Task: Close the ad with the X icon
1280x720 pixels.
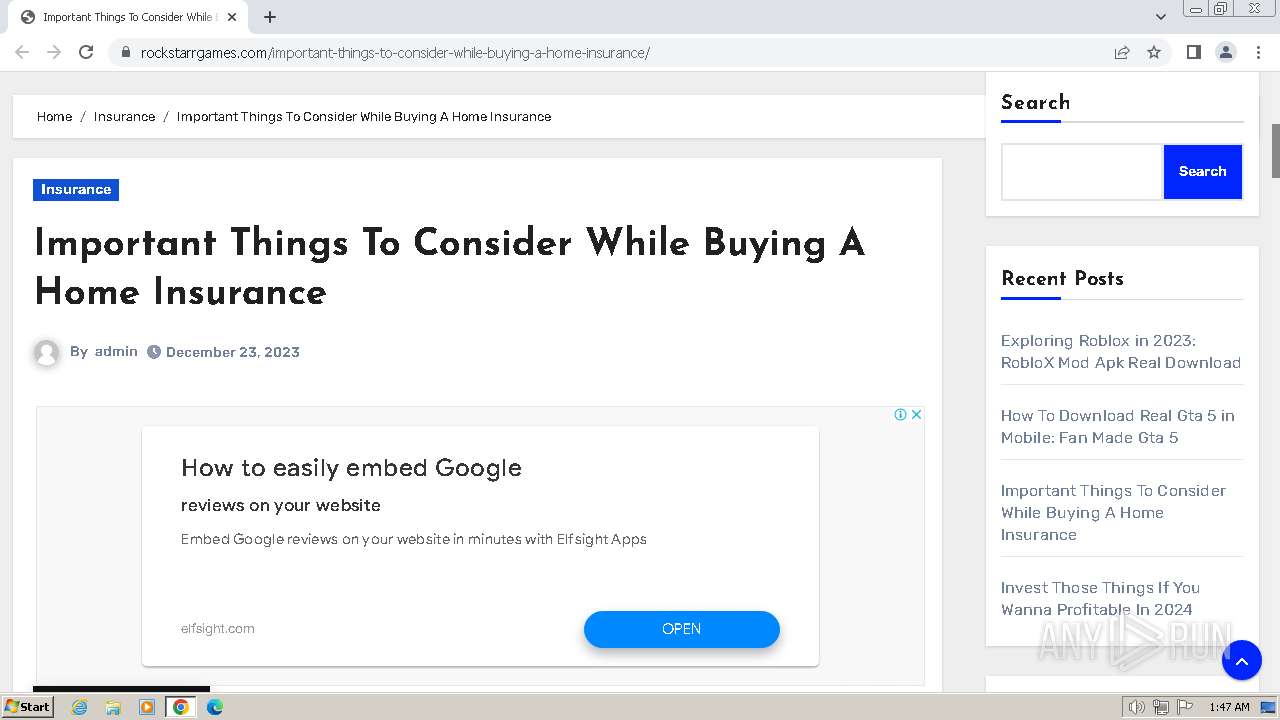Action: coord(915,414)
